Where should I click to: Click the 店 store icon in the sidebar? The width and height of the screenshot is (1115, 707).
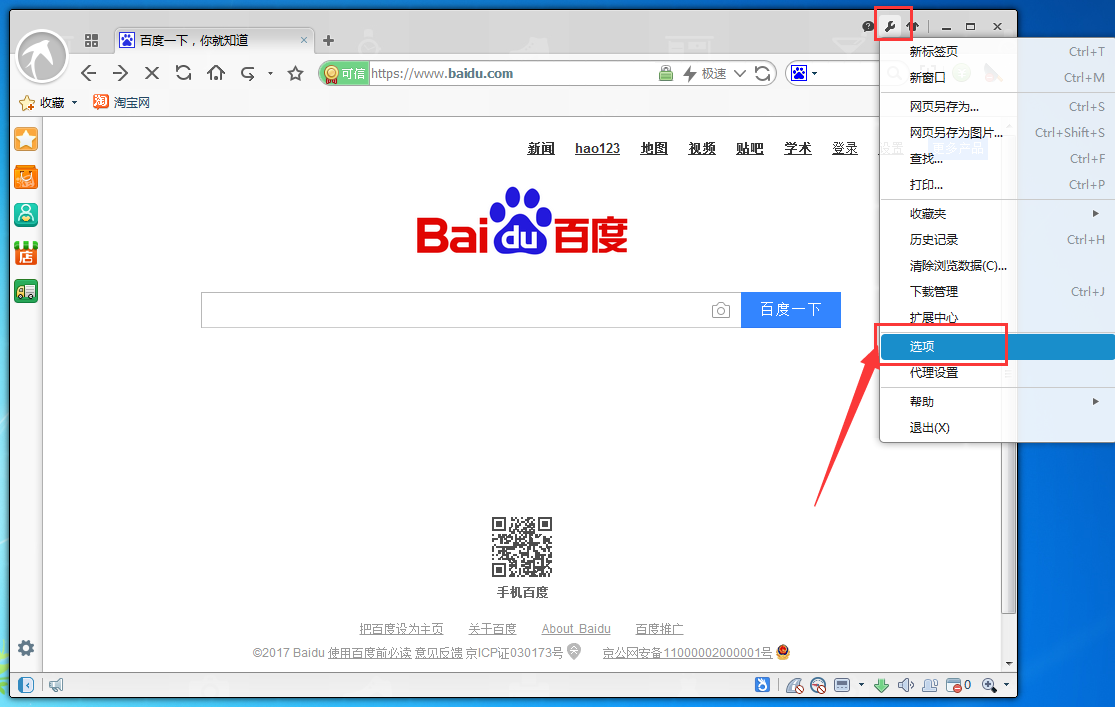(x=25, y=252)
